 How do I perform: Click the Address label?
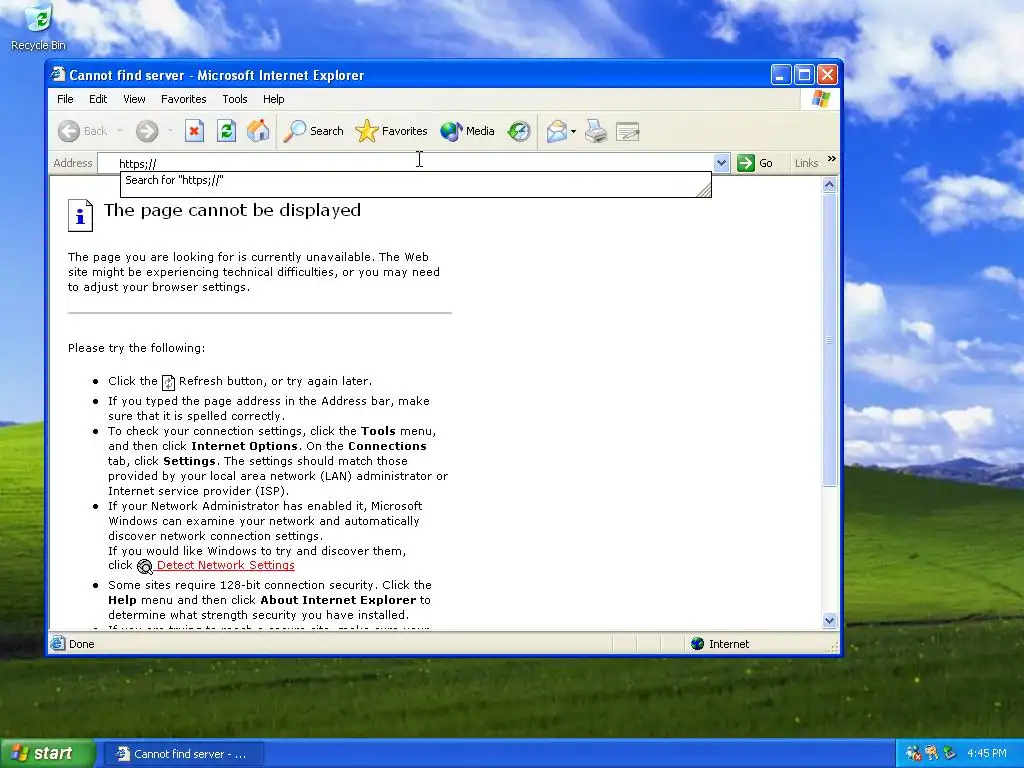pyautogui.click(x=72, y=163)
